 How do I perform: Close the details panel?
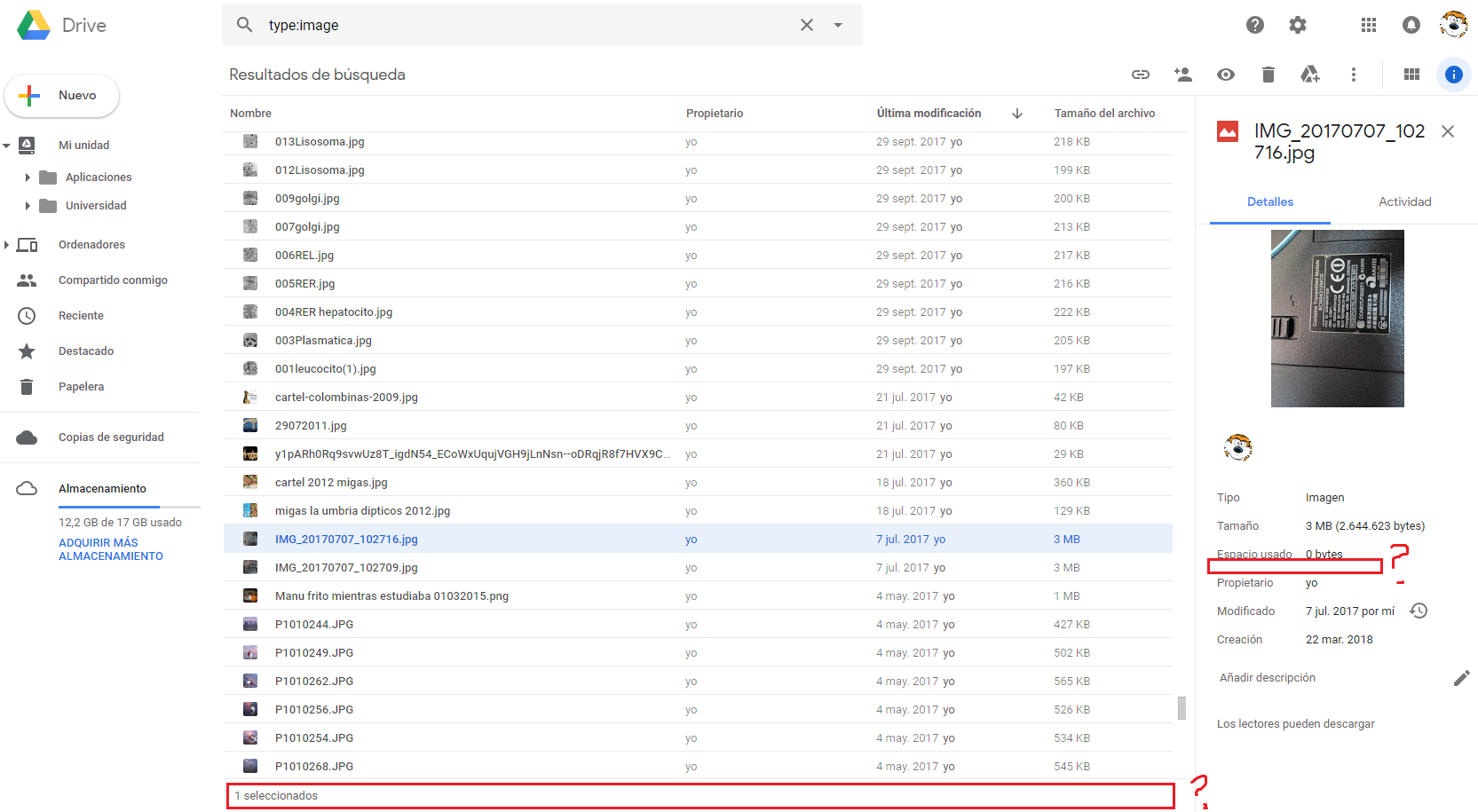(x=1448, y=131)
